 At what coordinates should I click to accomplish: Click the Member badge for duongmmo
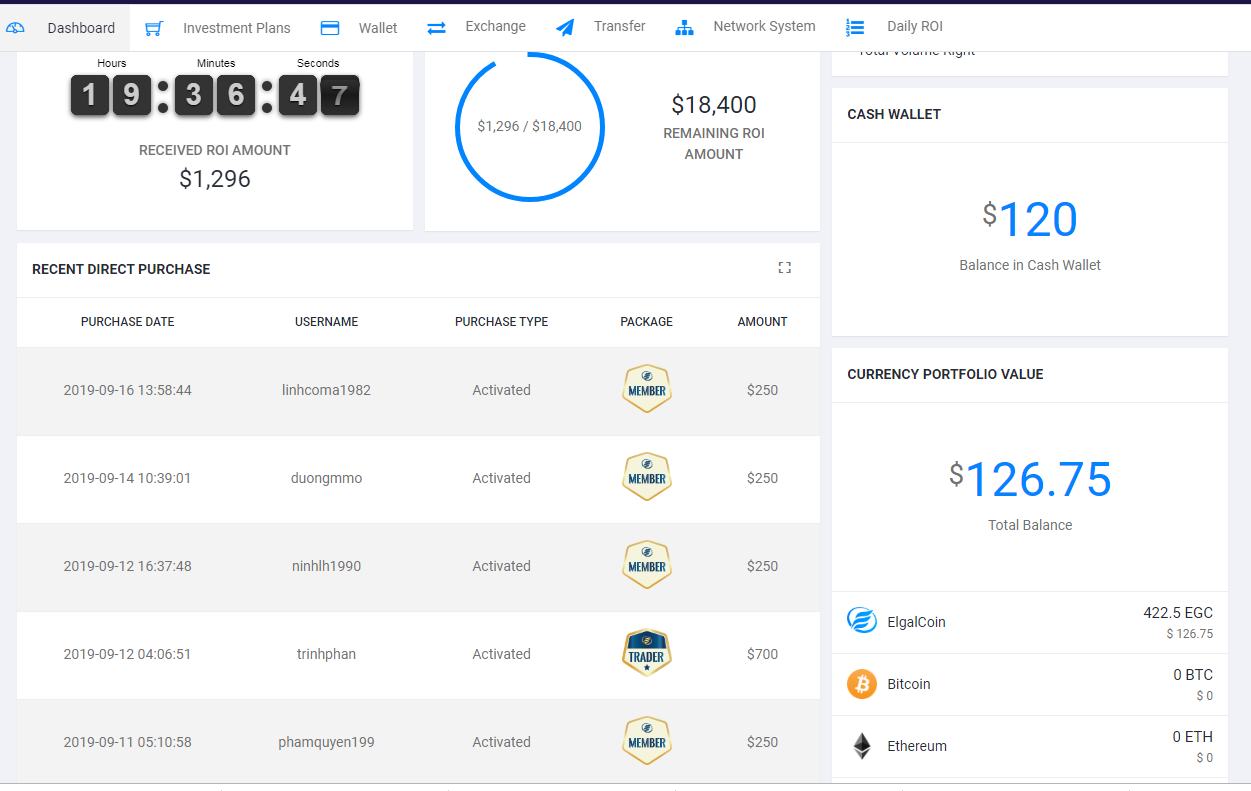(646, 477)
